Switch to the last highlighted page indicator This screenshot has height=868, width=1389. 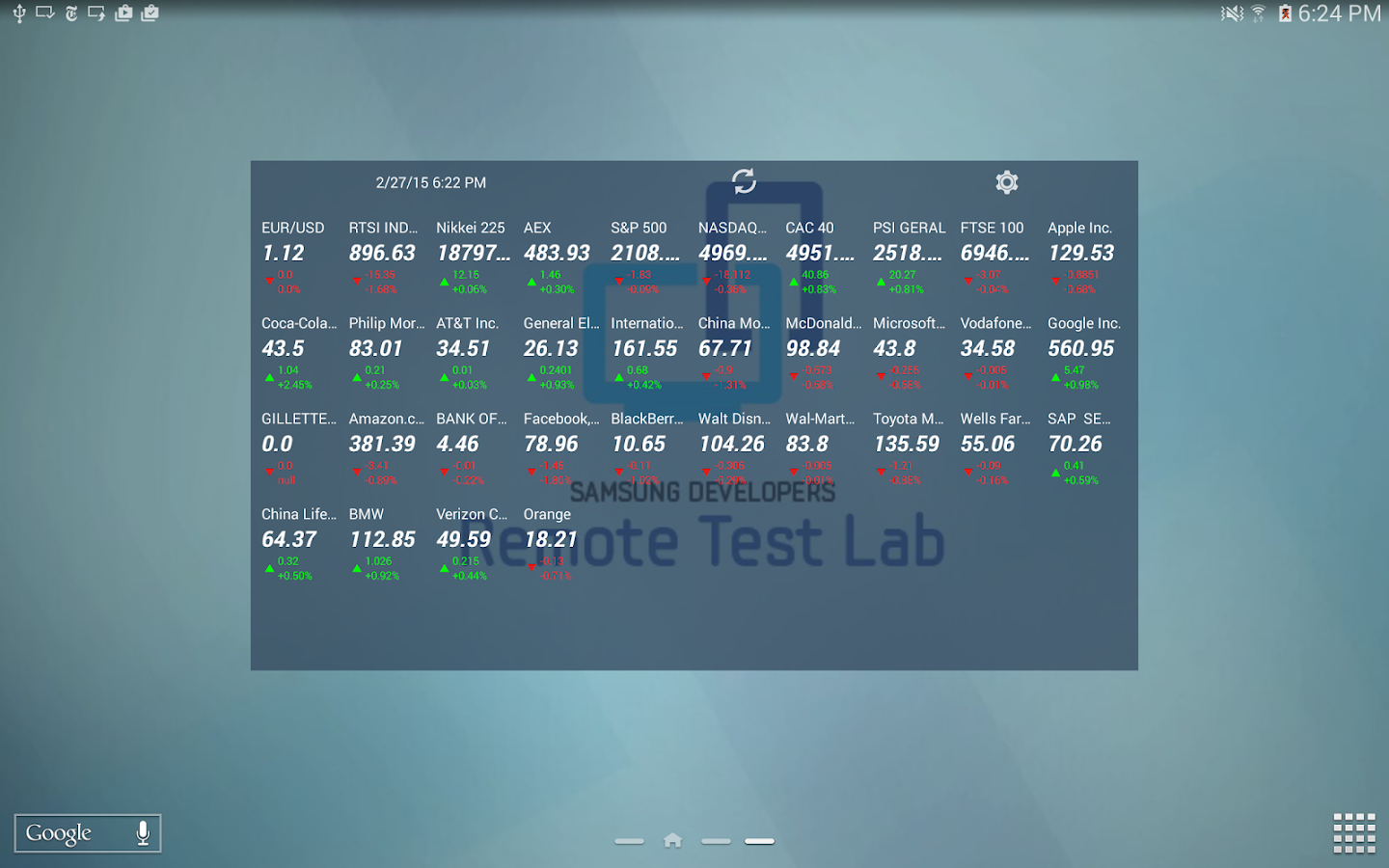click(x=760, y=841)
